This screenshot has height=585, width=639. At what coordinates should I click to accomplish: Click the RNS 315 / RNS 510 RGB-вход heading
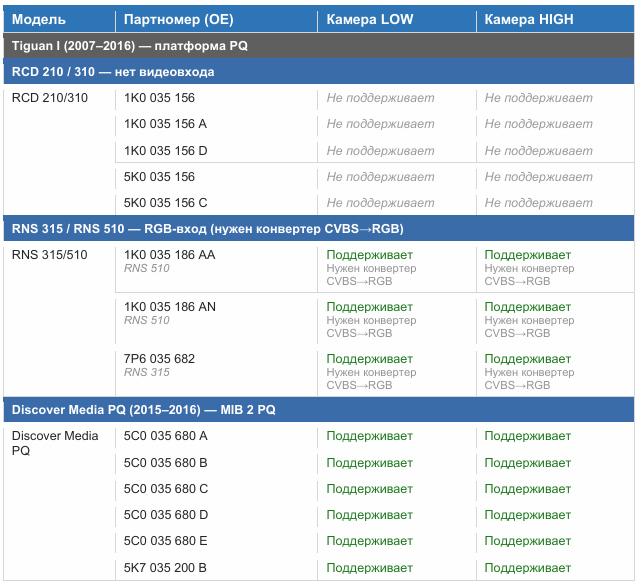[x=319, y=229]
